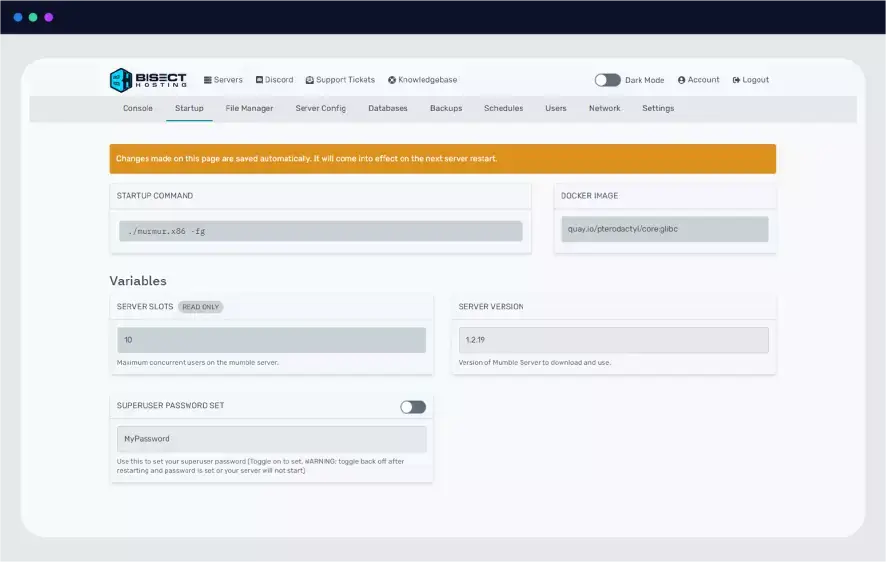
Task: Open the File Manager tab
Action: pyautogui.click(x=249, y=108)
